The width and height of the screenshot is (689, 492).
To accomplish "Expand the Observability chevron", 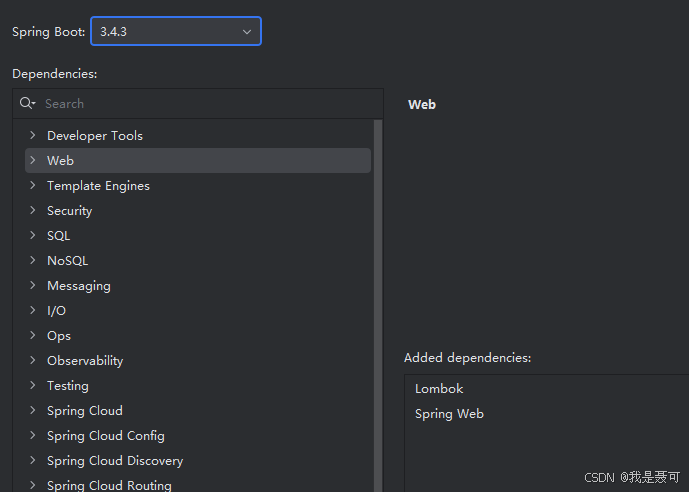I will 33,361.
